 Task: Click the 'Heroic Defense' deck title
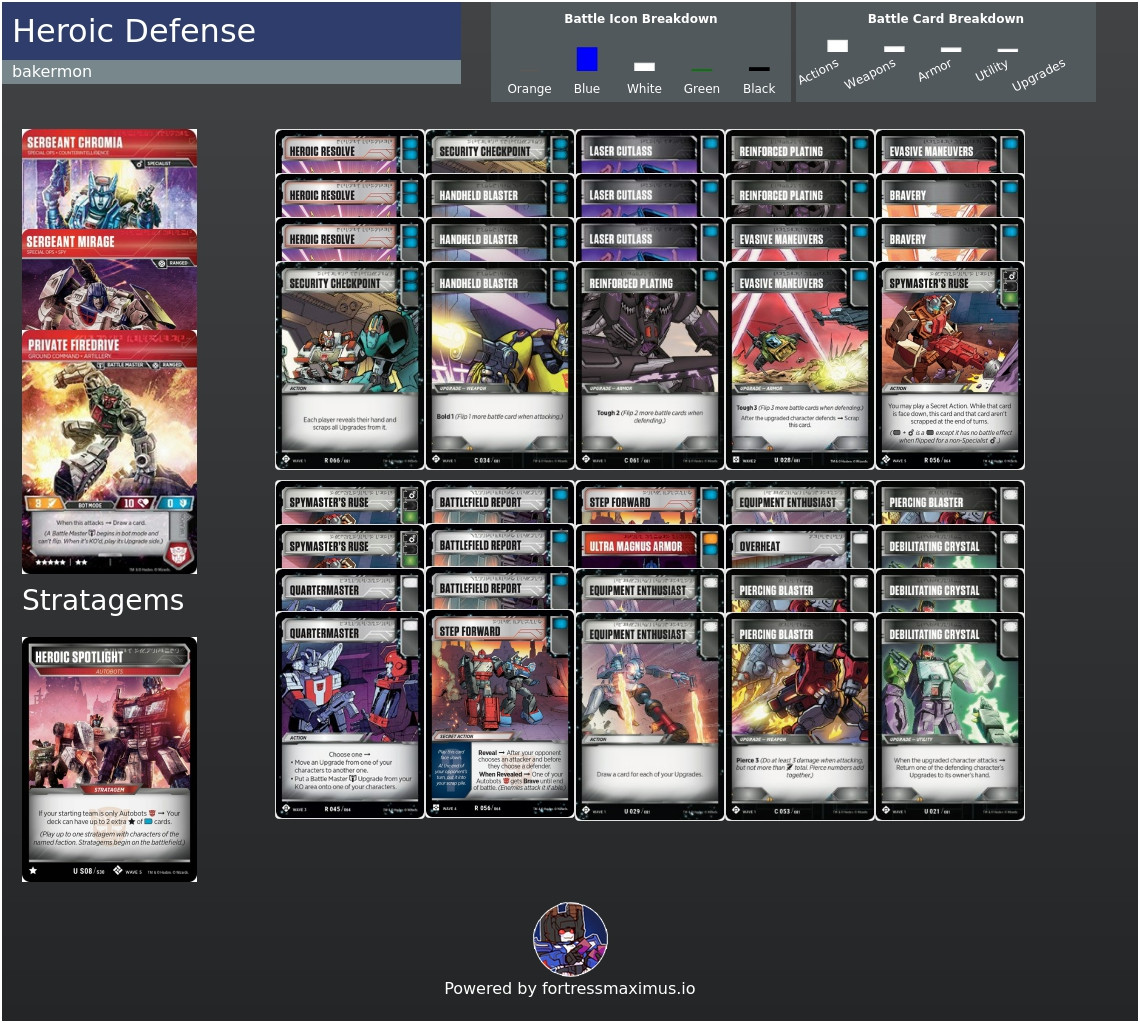point(134,31)
